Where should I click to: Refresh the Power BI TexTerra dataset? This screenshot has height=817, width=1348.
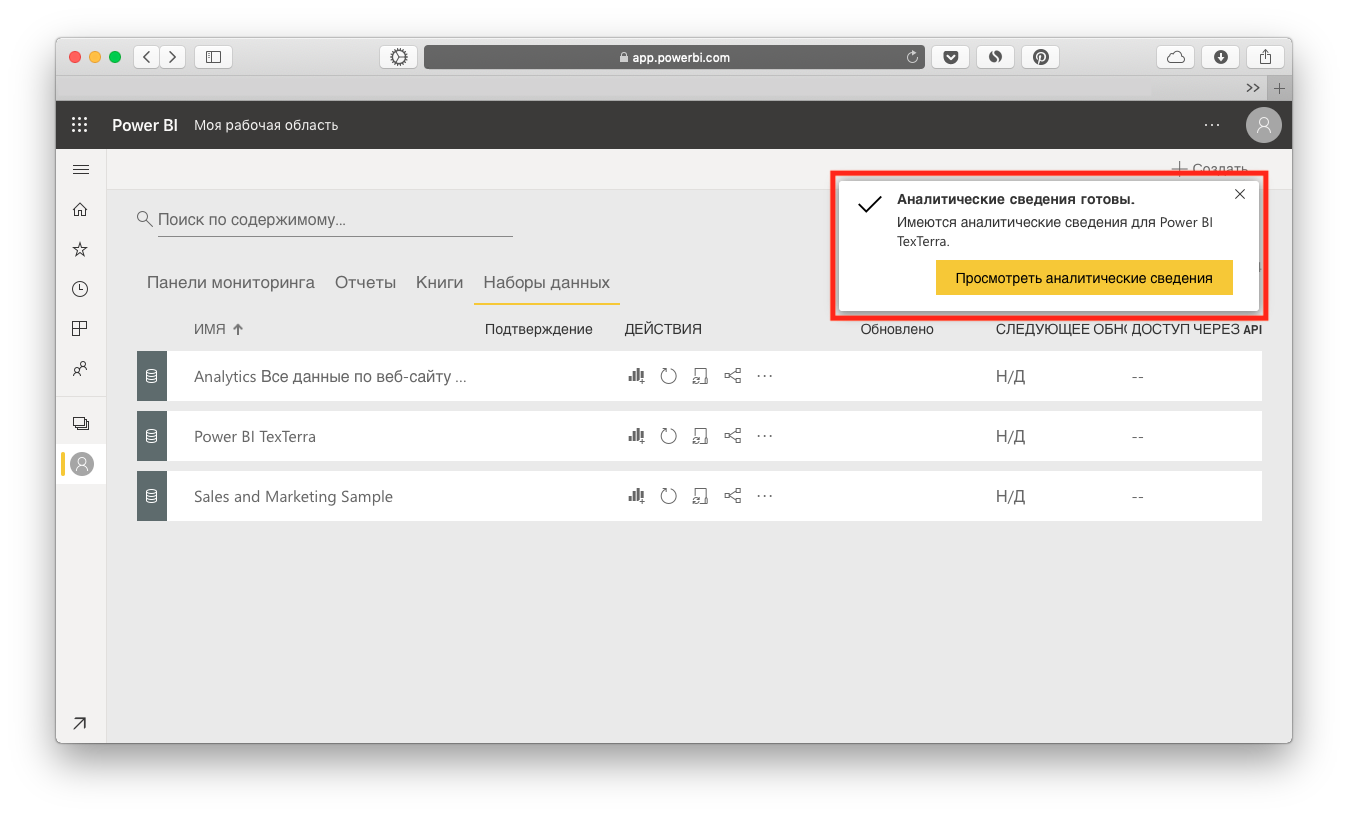pos(669,436)
